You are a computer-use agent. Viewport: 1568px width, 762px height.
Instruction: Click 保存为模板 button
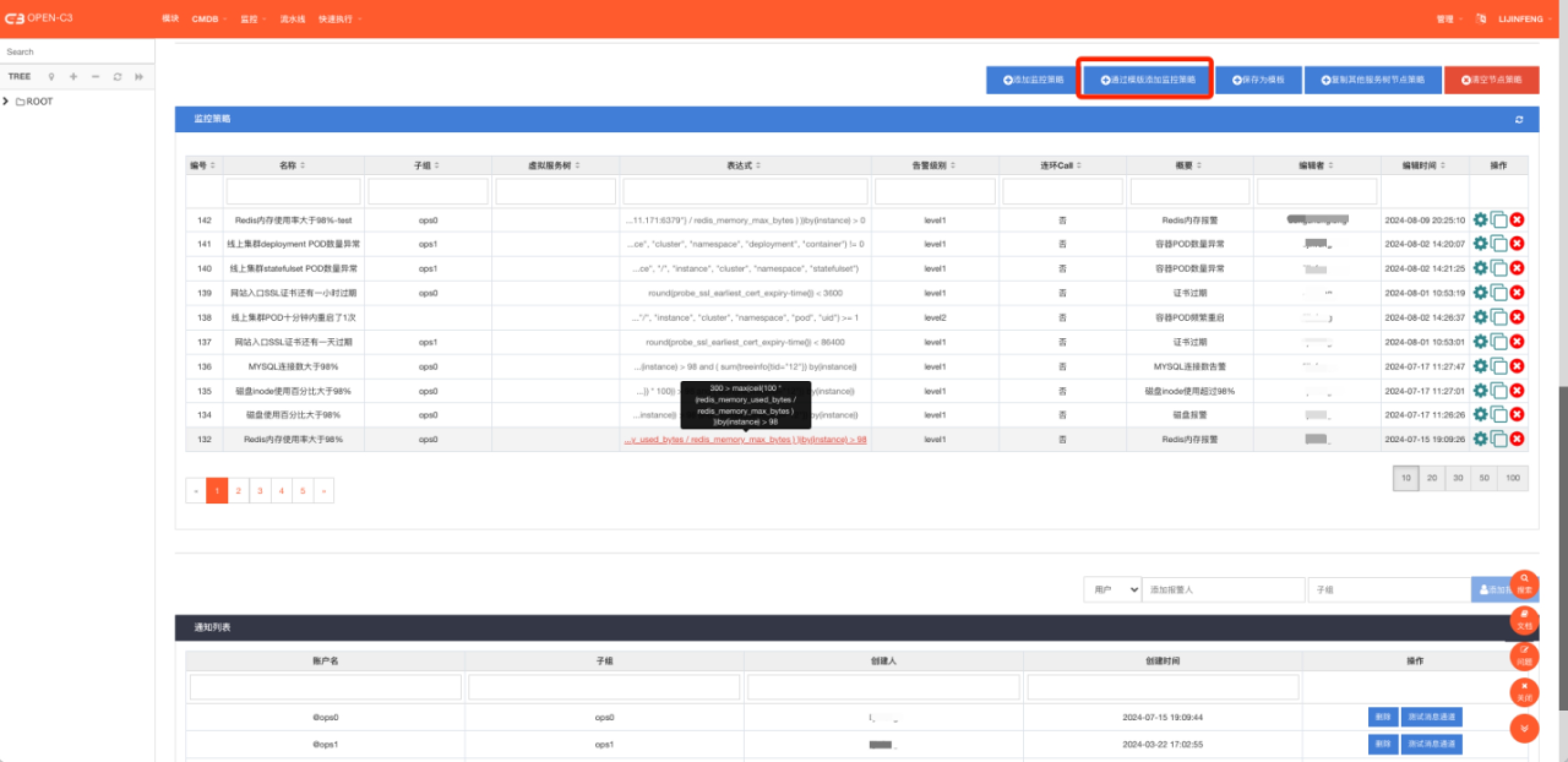click(1258, 80)
